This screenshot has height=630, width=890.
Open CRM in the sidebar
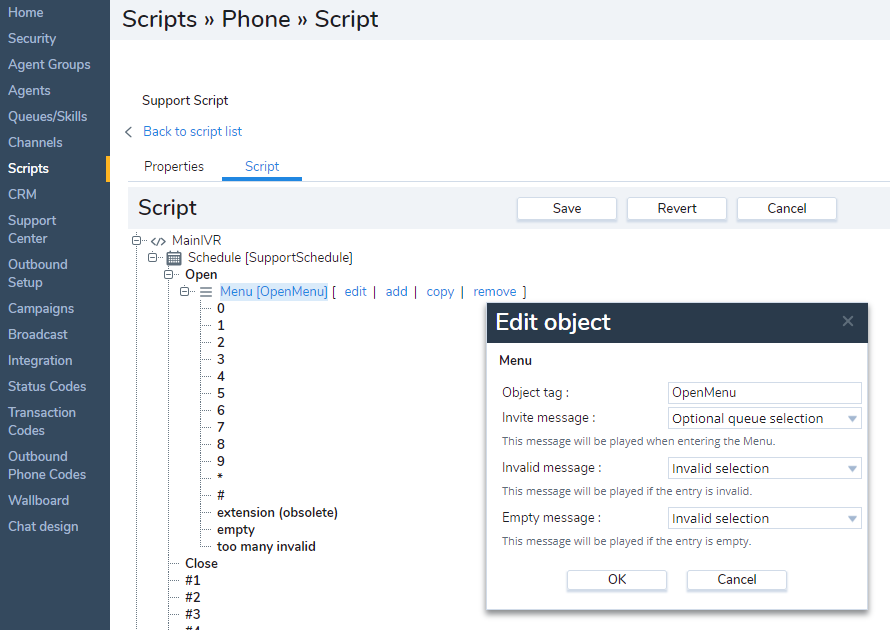[22, 195]
